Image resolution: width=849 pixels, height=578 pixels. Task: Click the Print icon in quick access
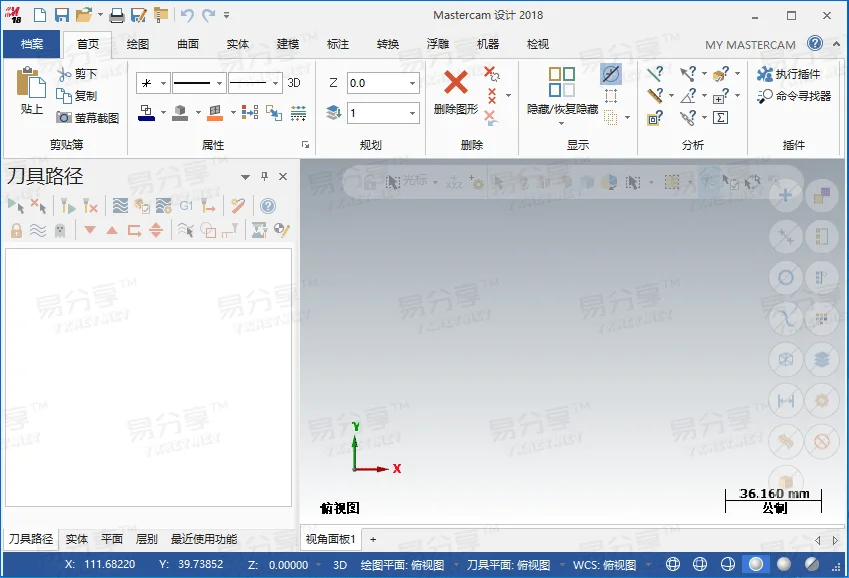click(116, 15)
